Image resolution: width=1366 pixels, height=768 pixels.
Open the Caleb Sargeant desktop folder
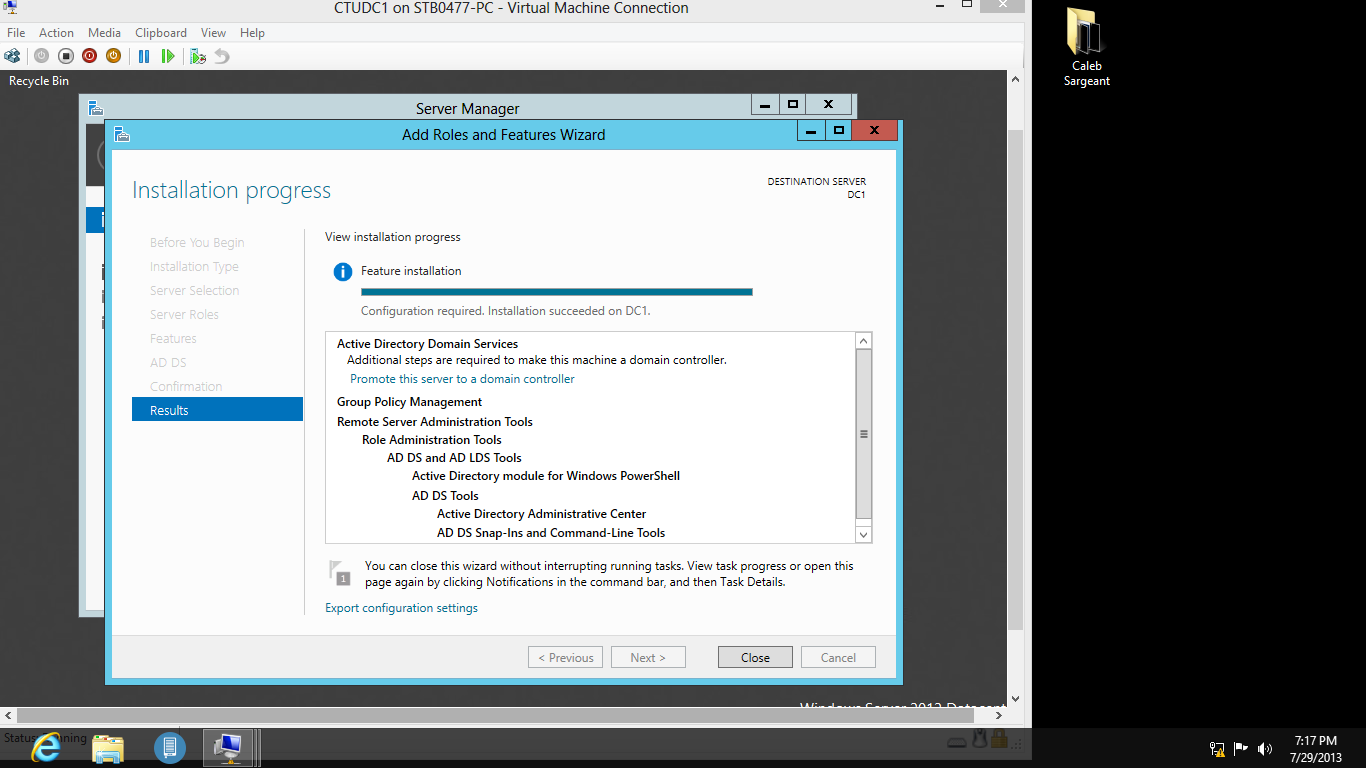tap(1086, 47)
